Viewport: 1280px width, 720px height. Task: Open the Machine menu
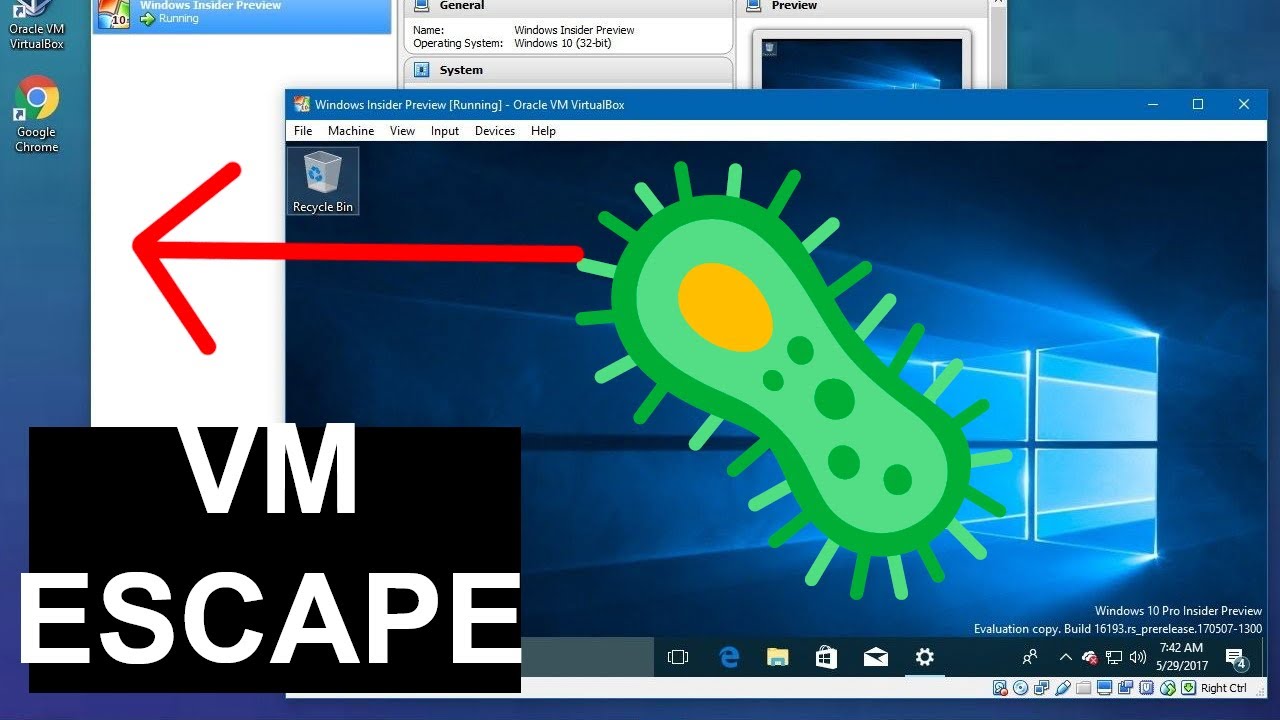click(351, 131)
